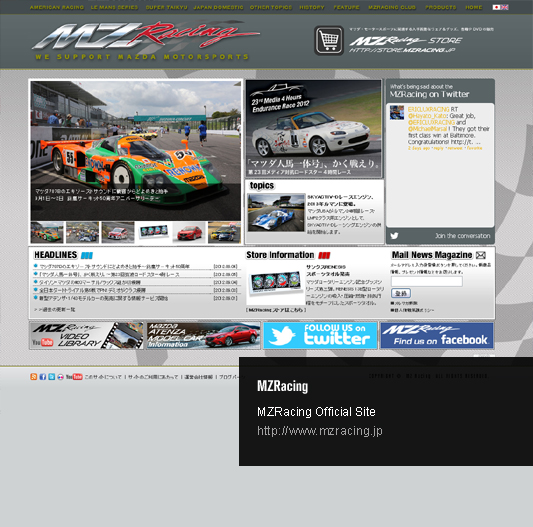This screenshot has height=527, width=533.
Task: Focus the mail magazine email input field
Action: [426, 281]
